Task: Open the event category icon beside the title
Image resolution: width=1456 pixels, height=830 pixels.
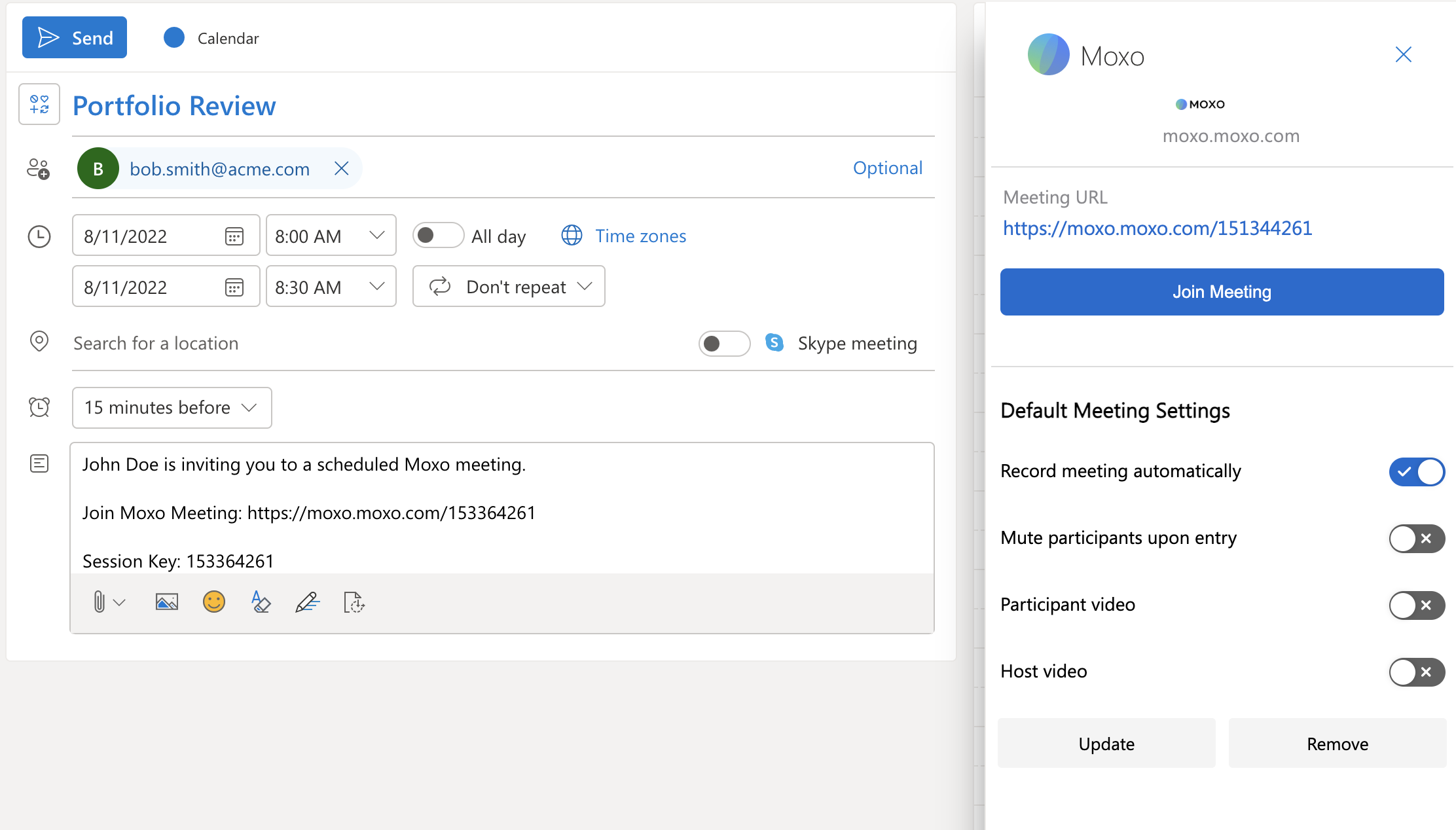Action: pyautogui.click(x=39, y=104)
